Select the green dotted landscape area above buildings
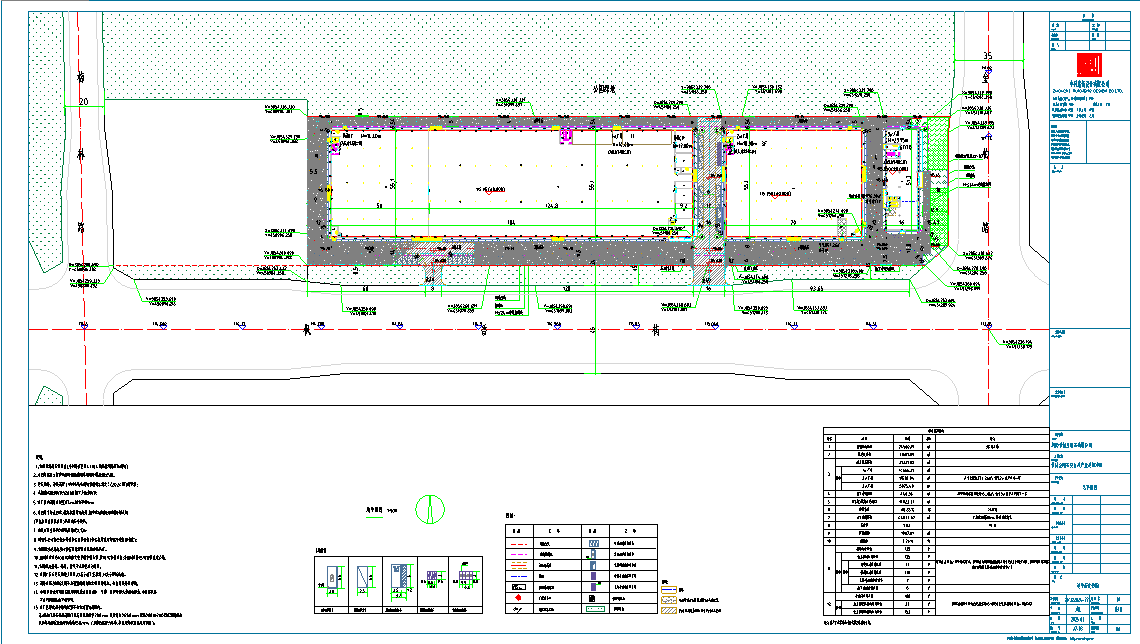 point(529,64)
